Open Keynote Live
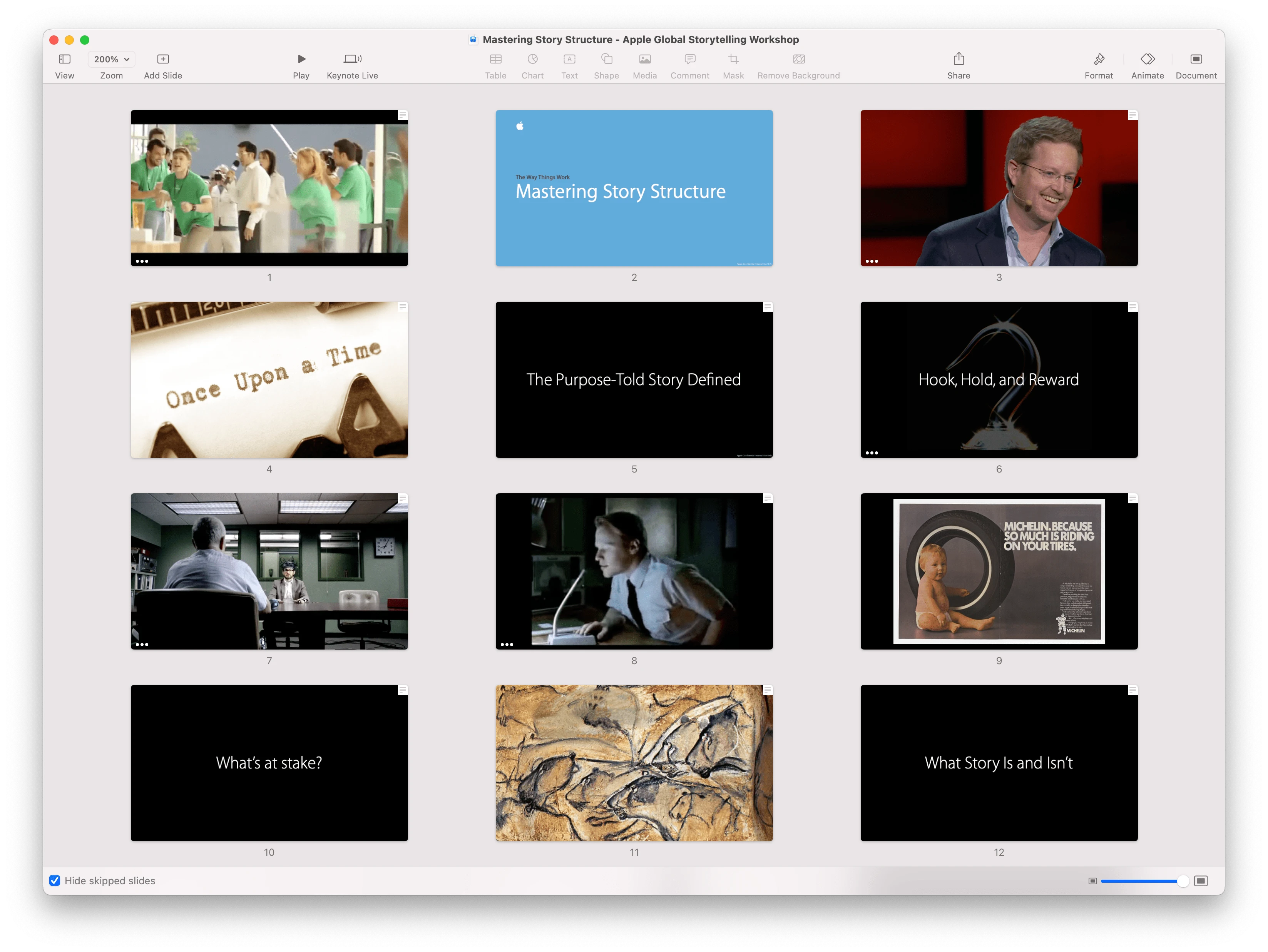 tap(353, 59)
